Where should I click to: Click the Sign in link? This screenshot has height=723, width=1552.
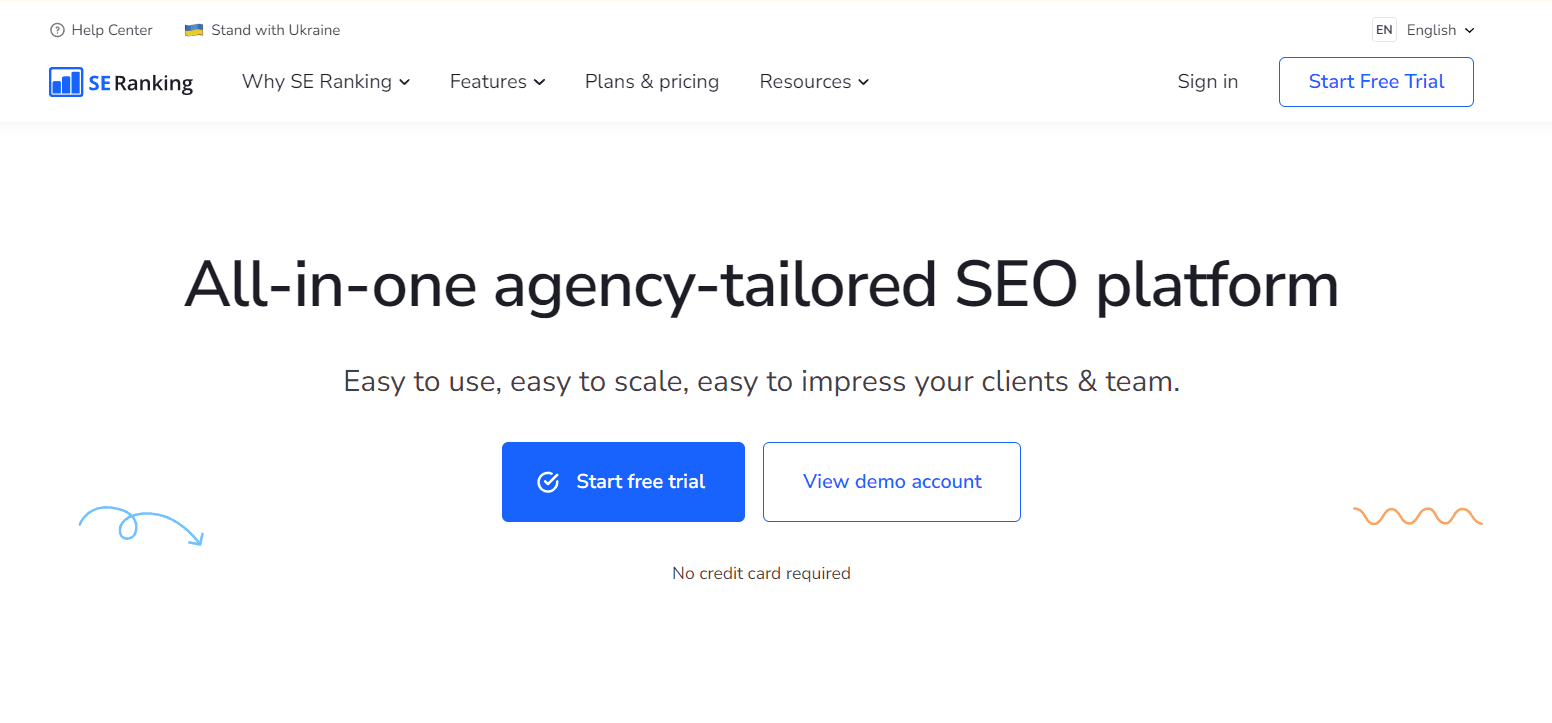pos(1207,81)
